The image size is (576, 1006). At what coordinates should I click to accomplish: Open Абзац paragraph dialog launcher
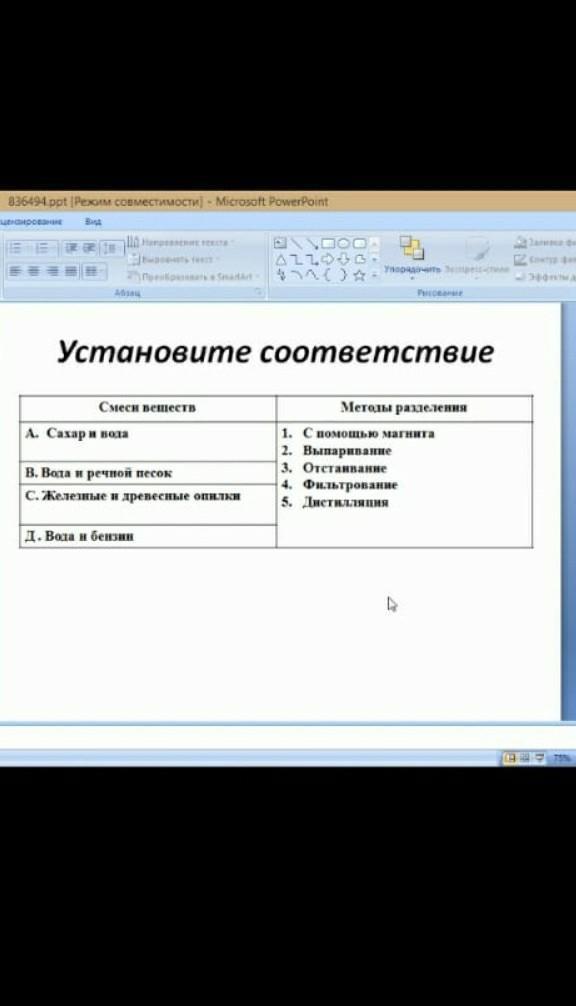click(x=258, y=292)
